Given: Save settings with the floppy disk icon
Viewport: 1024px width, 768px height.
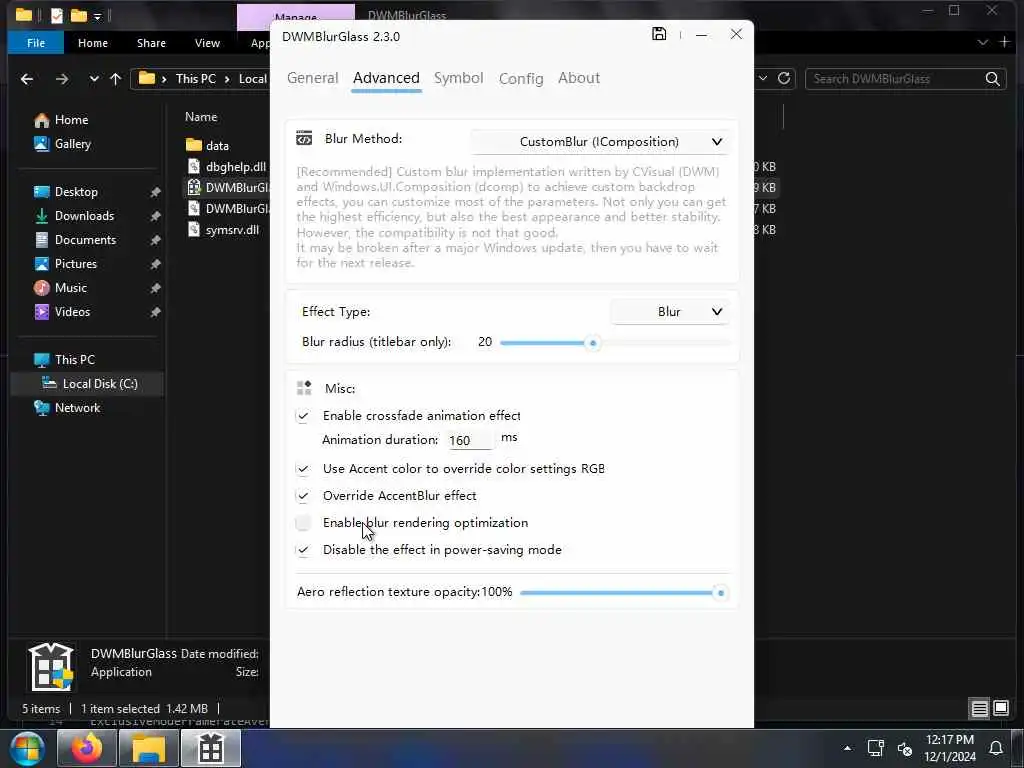Looking at the screenshot, I should click(x=659, y=34).
